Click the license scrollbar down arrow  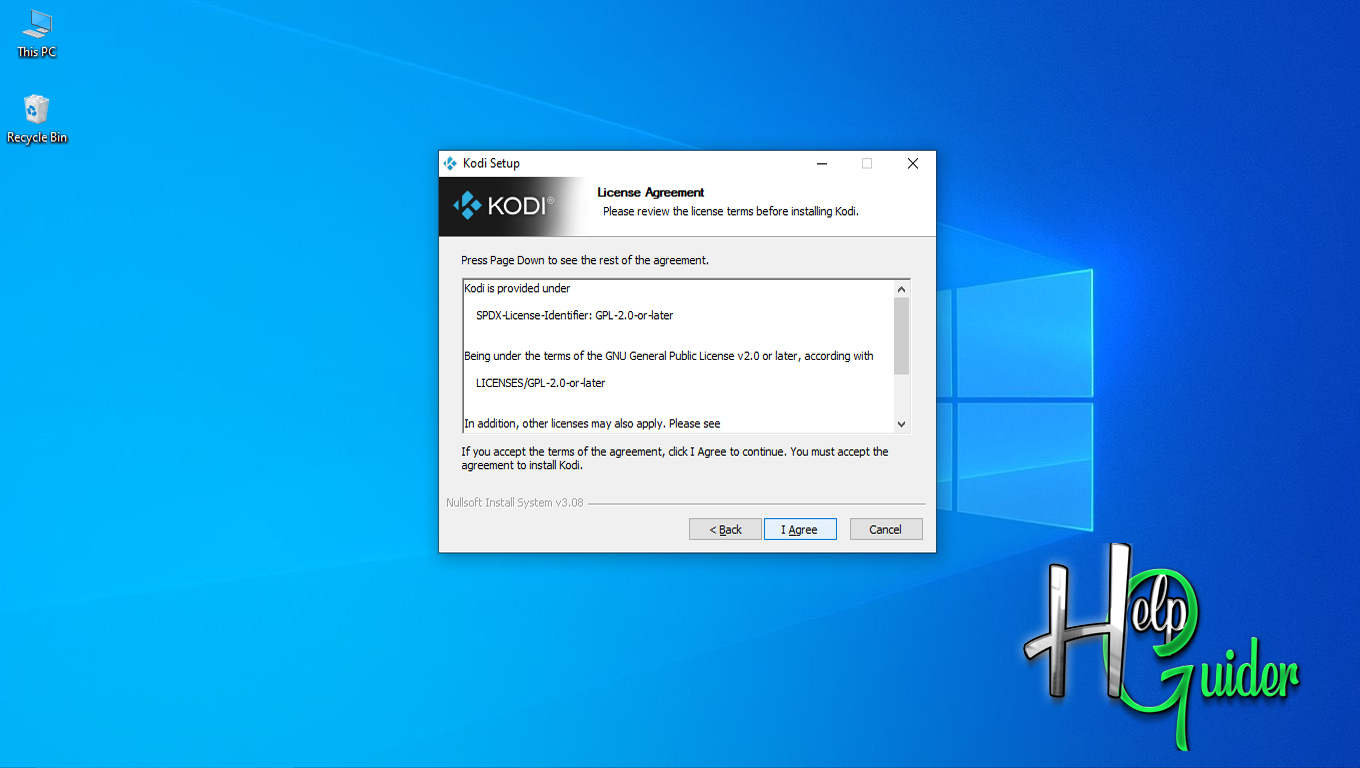[901, 424]
